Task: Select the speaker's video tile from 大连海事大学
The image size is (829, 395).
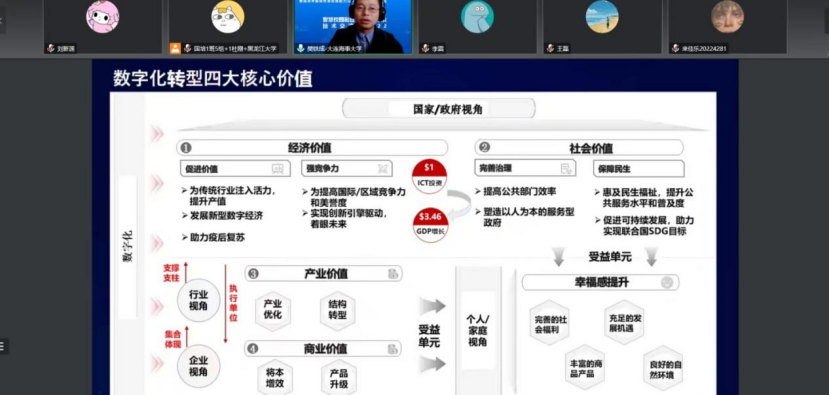Action: point(353,26)
